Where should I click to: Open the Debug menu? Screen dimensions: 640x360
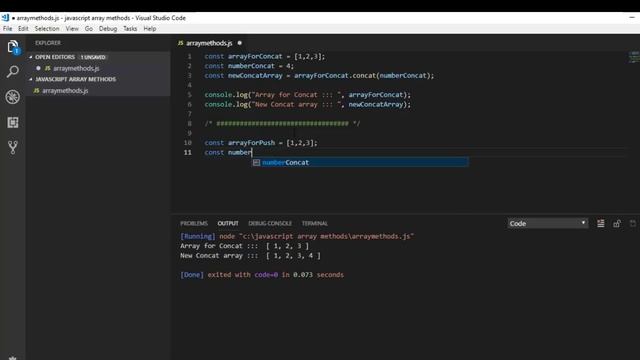pos(108,29)
